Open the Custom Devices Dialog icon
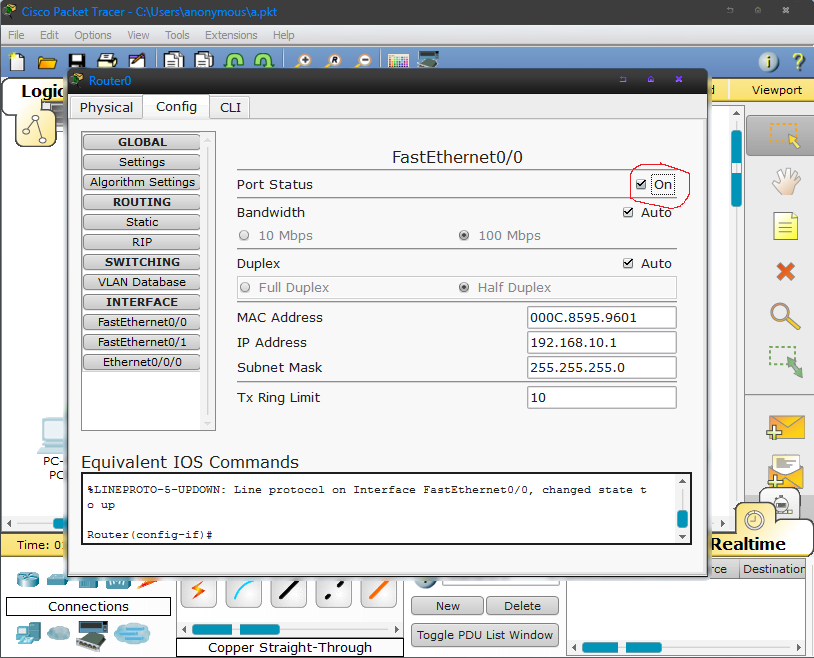Image resolution: width=814 pixels, height=658 pixels. coord(429,60)
